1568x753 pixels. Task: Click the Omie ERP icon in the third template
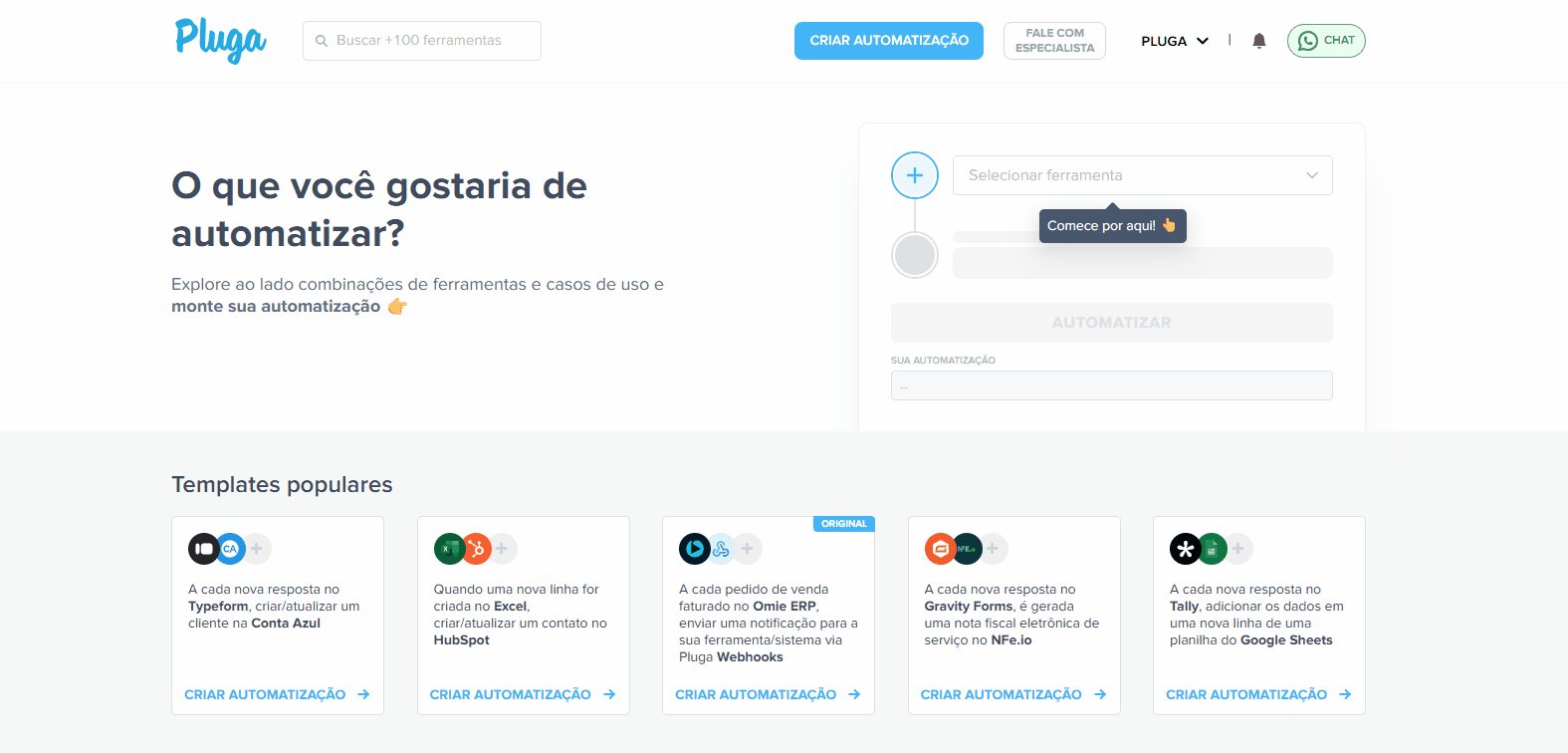[694, 549]
